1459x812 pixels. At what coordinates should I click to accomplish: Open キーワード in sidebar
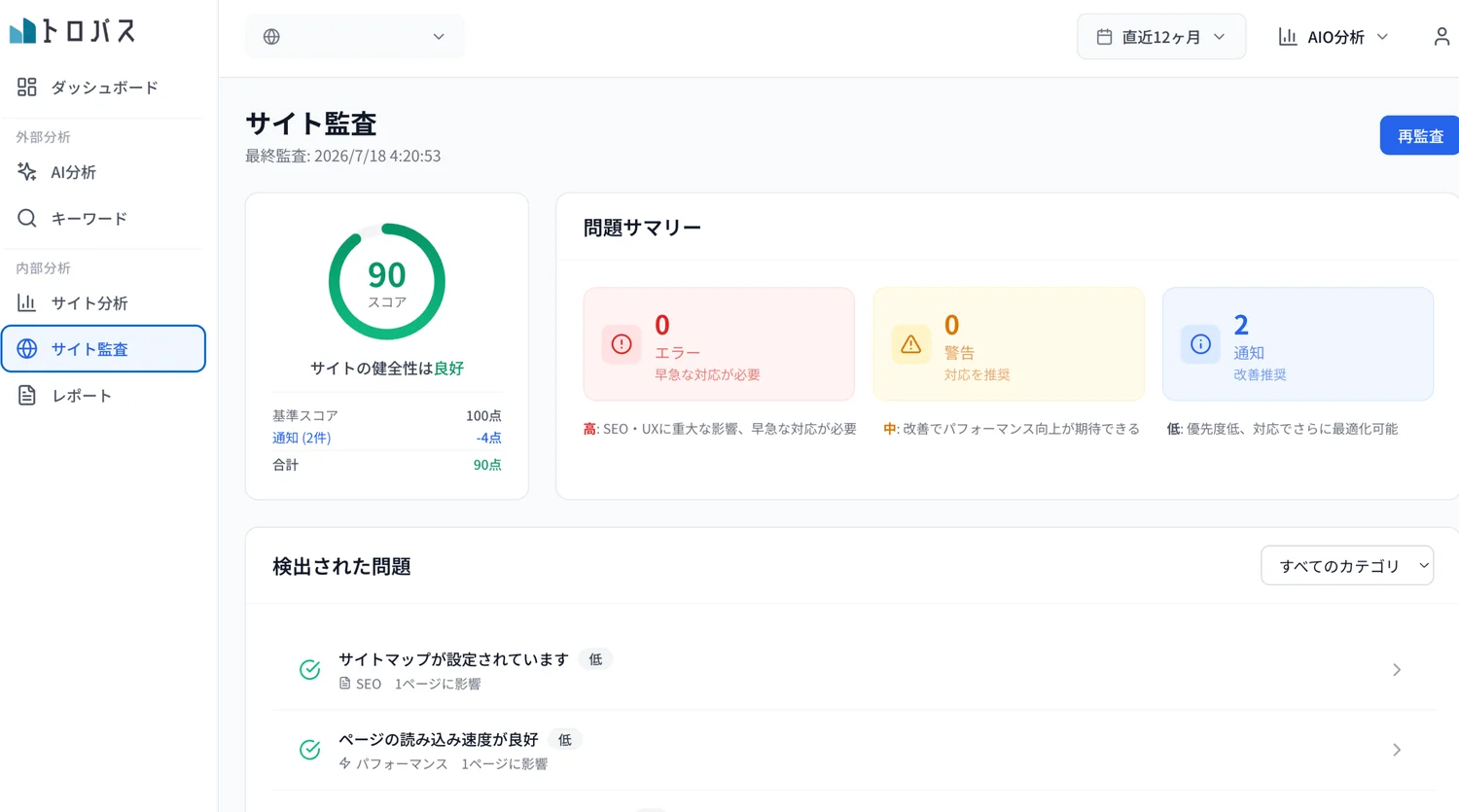coord(104,219)
